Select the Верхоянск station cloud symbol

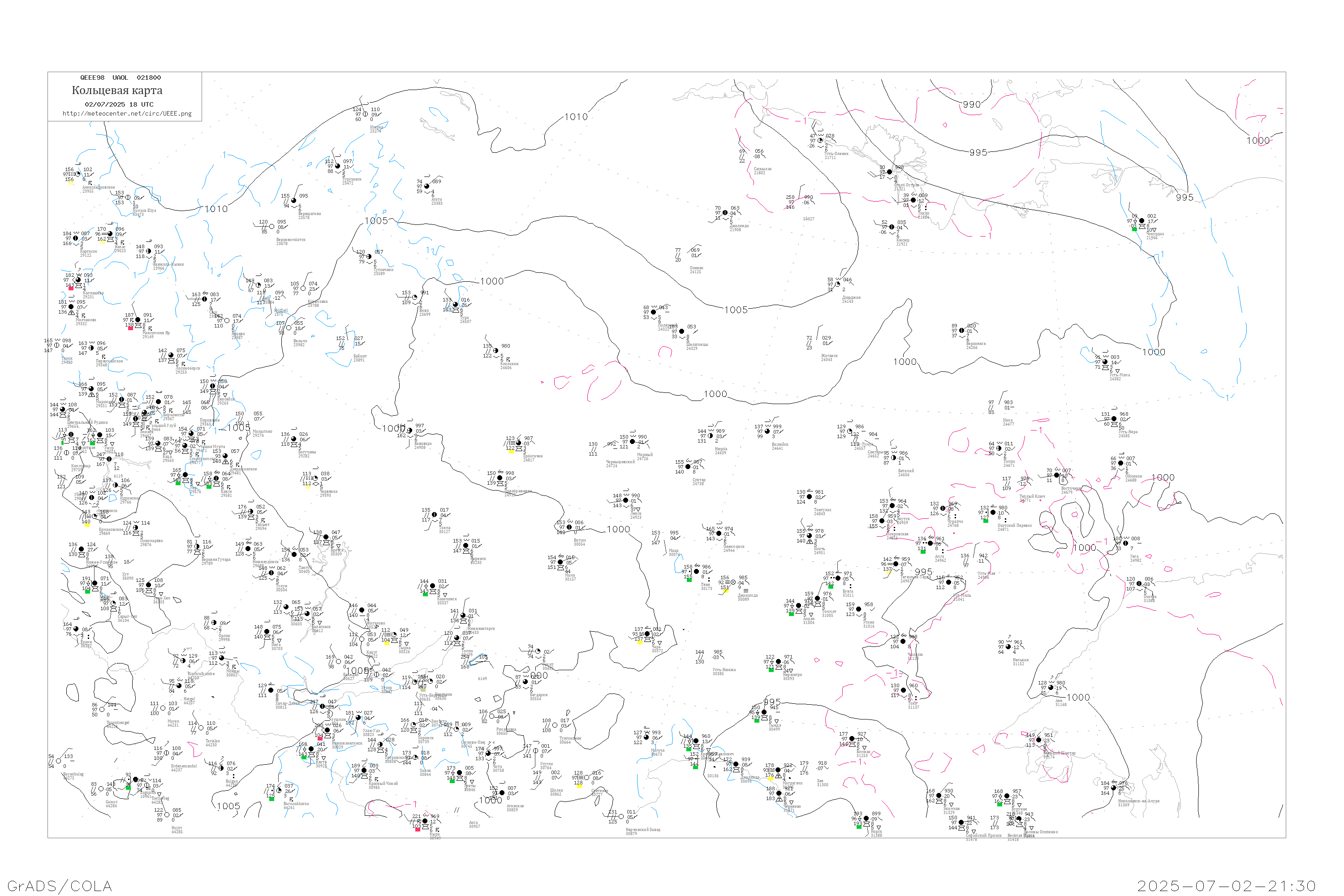click(x=962, y=331)
